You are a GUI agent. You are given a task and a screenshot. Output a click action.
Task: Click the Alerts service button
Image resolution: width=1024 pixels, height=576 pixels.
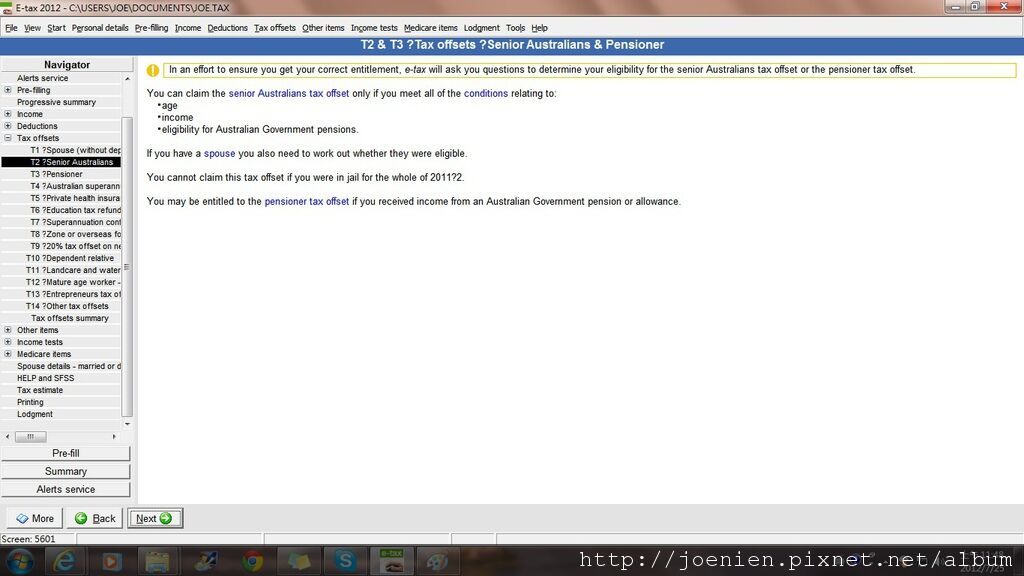[66, 490]
